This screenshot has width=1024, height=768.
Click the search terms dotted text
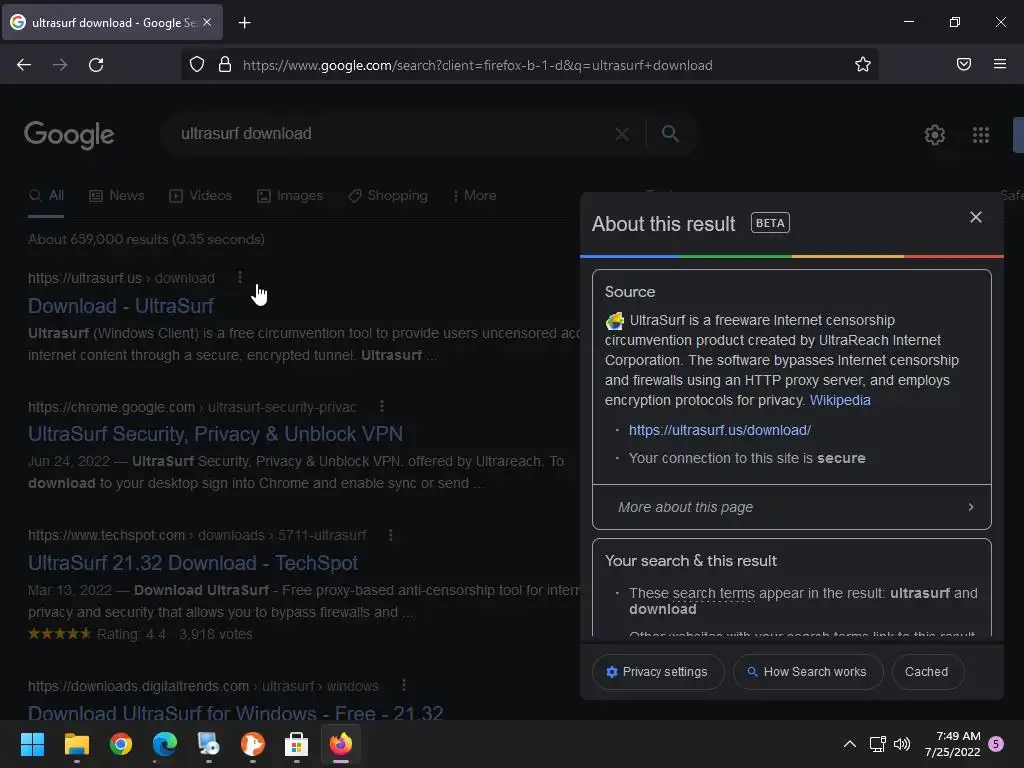pos(713,593)
